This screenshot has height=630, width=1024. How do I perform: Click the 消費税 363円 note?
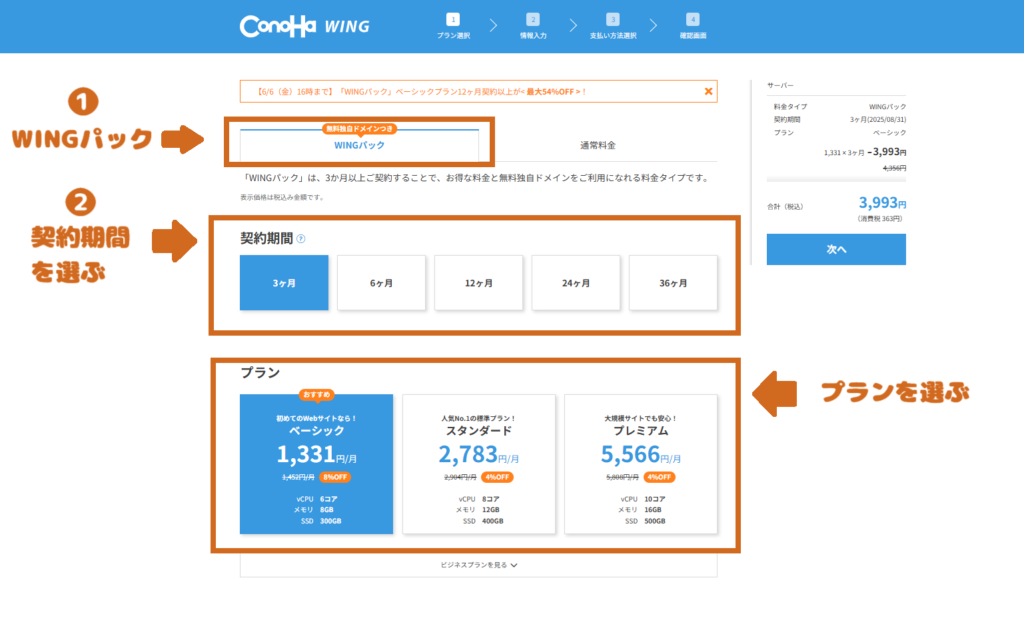(880, 219)
